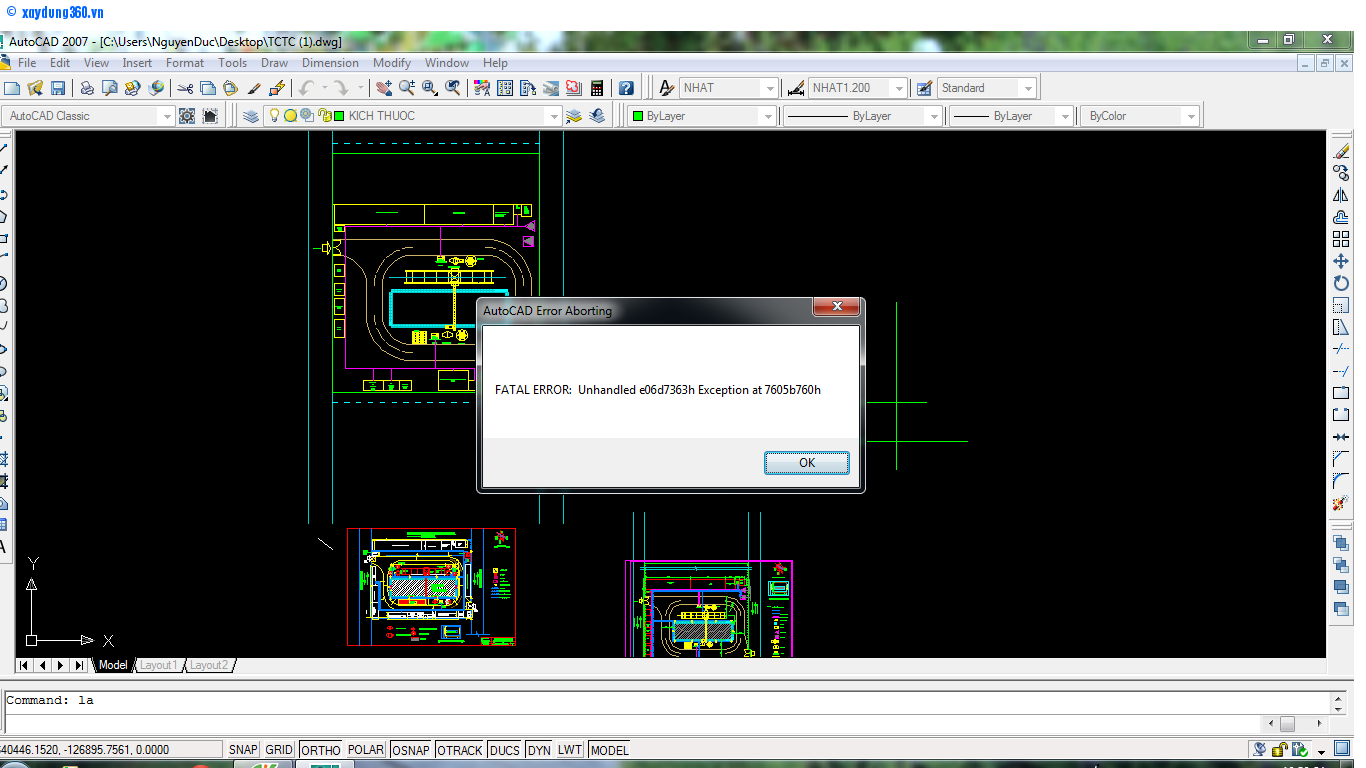
Task: Toggle OSNAP in status bar
Action: (411, 750)
